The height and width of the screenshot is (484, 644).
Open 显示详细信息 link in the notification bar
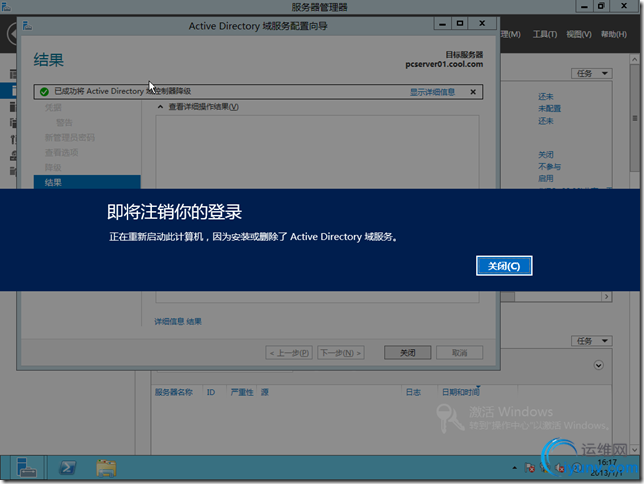pos(432,92)
